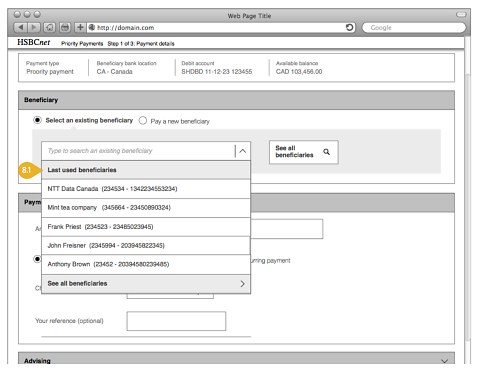Screen dimensions: 479x377
Task: Click the globe icon in address bar
Action: [92, 27]
